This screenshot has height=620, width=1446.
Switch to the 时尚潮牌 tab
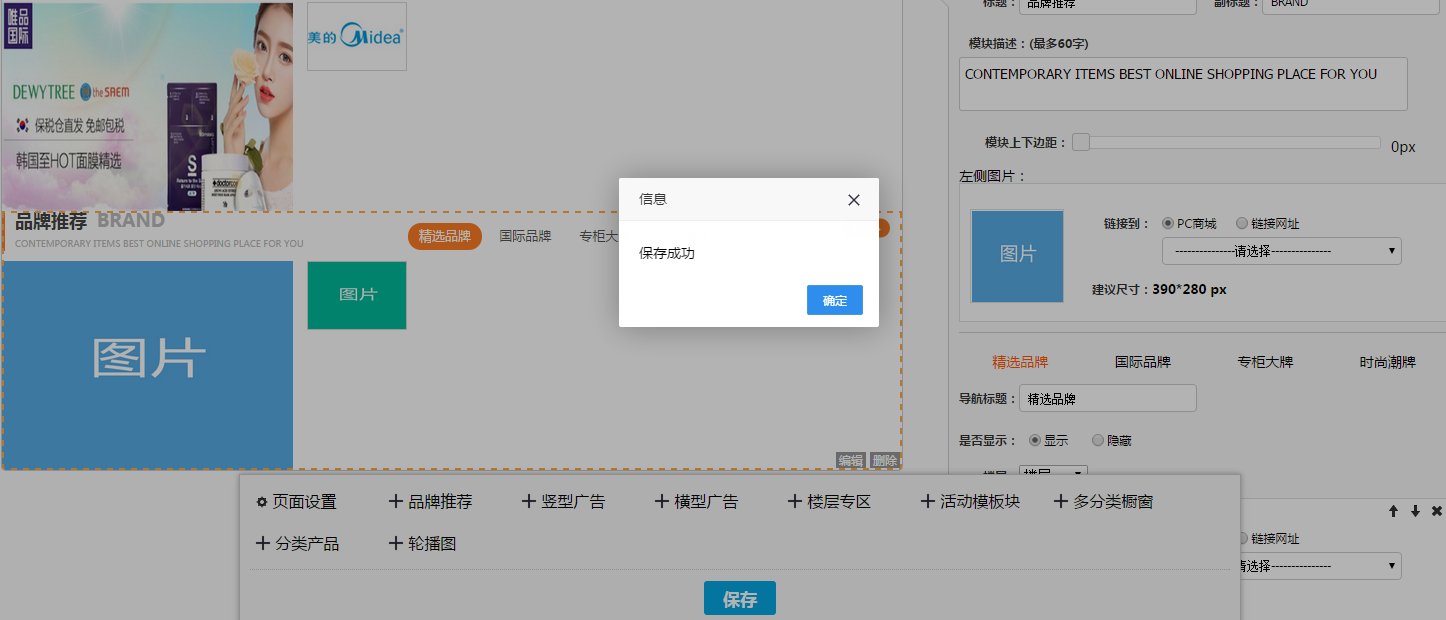[x=1387, y=362]
